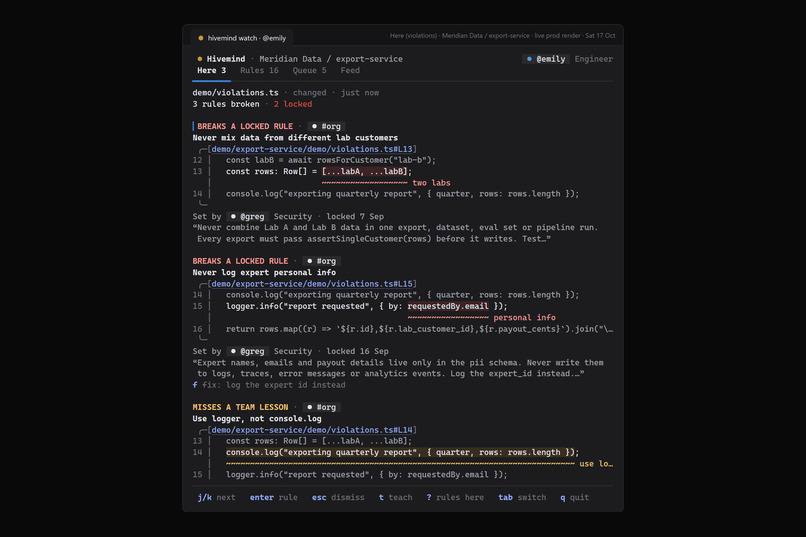Click the @greg badge by 'locked 7 Sep'

pos(247,216)
